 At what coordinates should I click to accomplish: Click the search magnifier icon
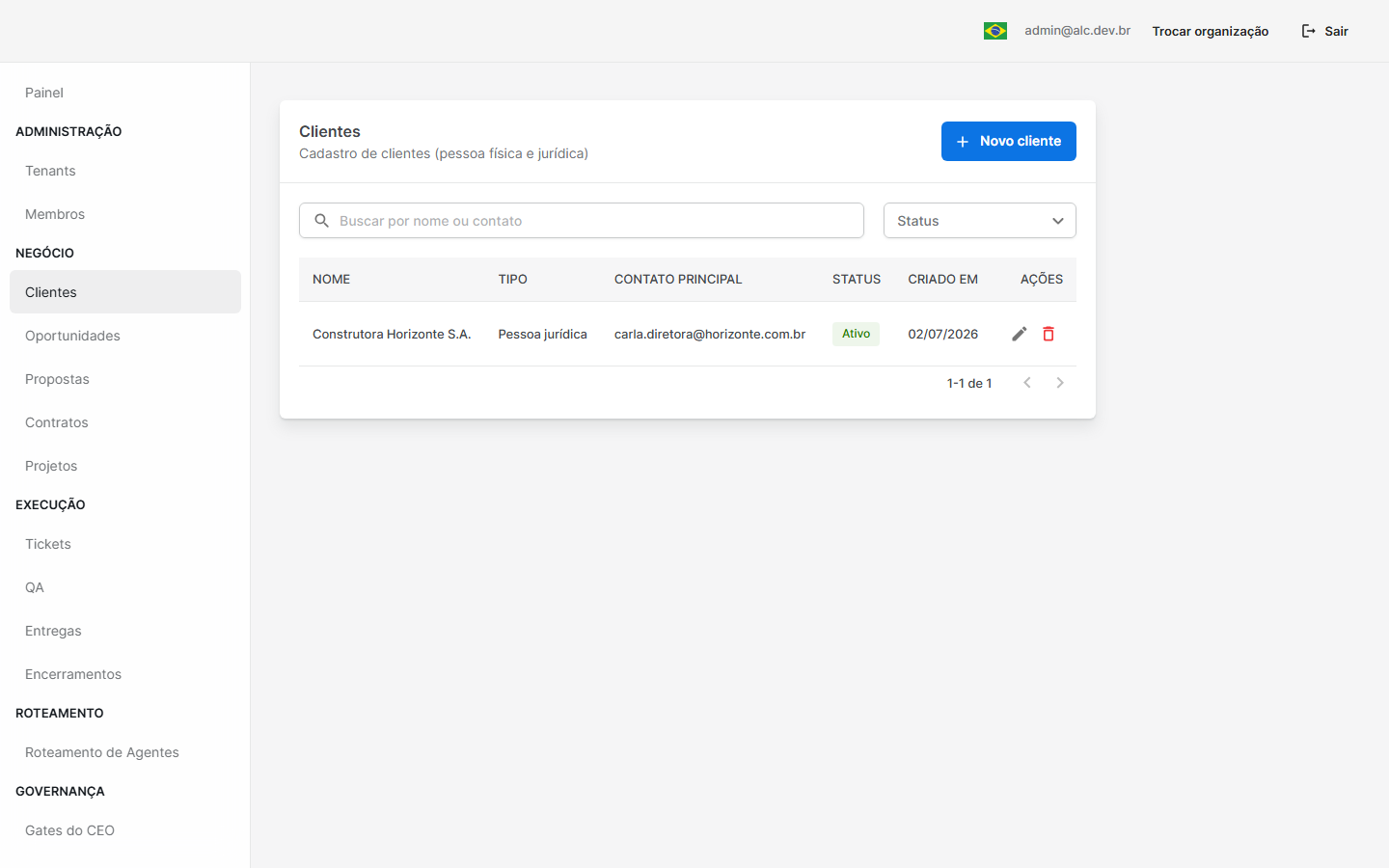point(322,221)
